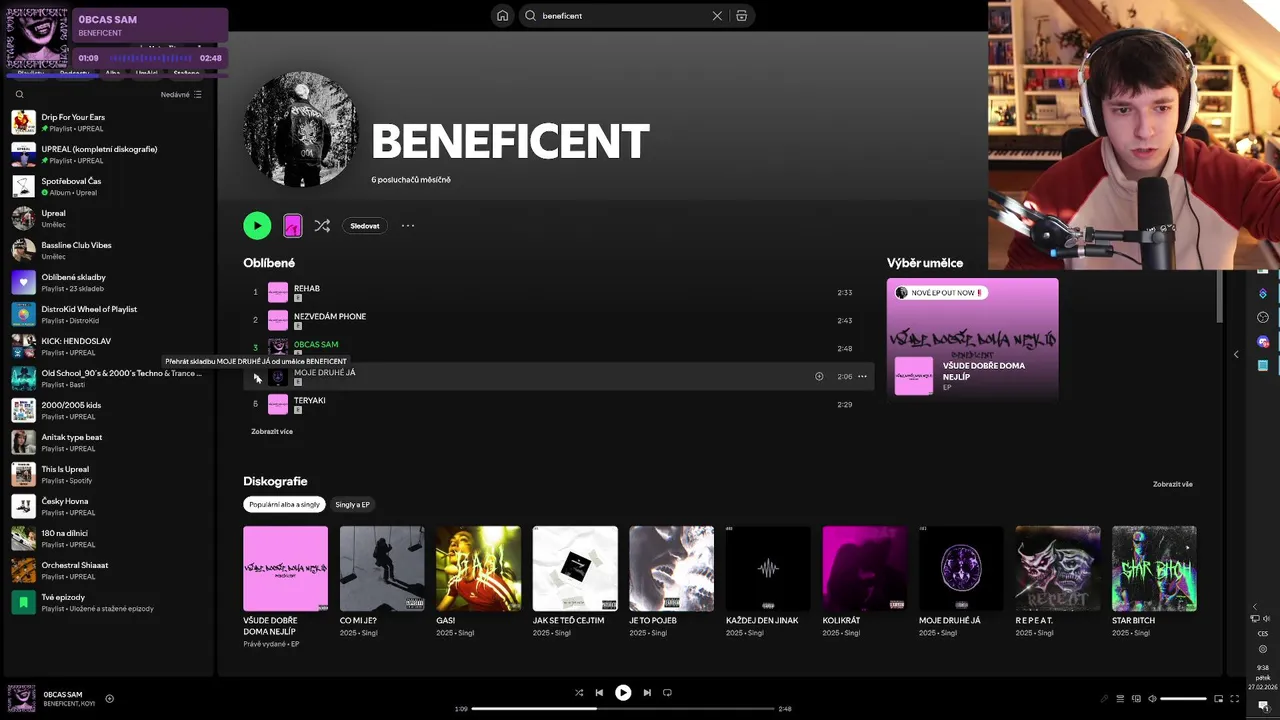Mute audio with the speaker icon
The height and width of the screenshot is (720, 1280).
click(1152, 699)
